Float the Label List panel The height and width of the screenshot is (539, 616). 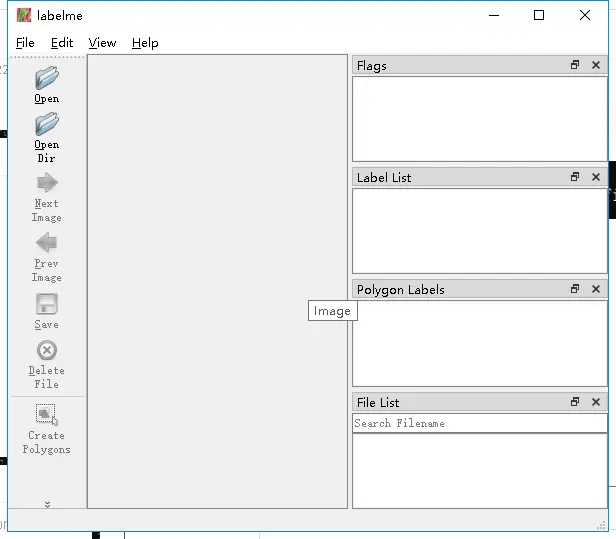click(575, 177)
